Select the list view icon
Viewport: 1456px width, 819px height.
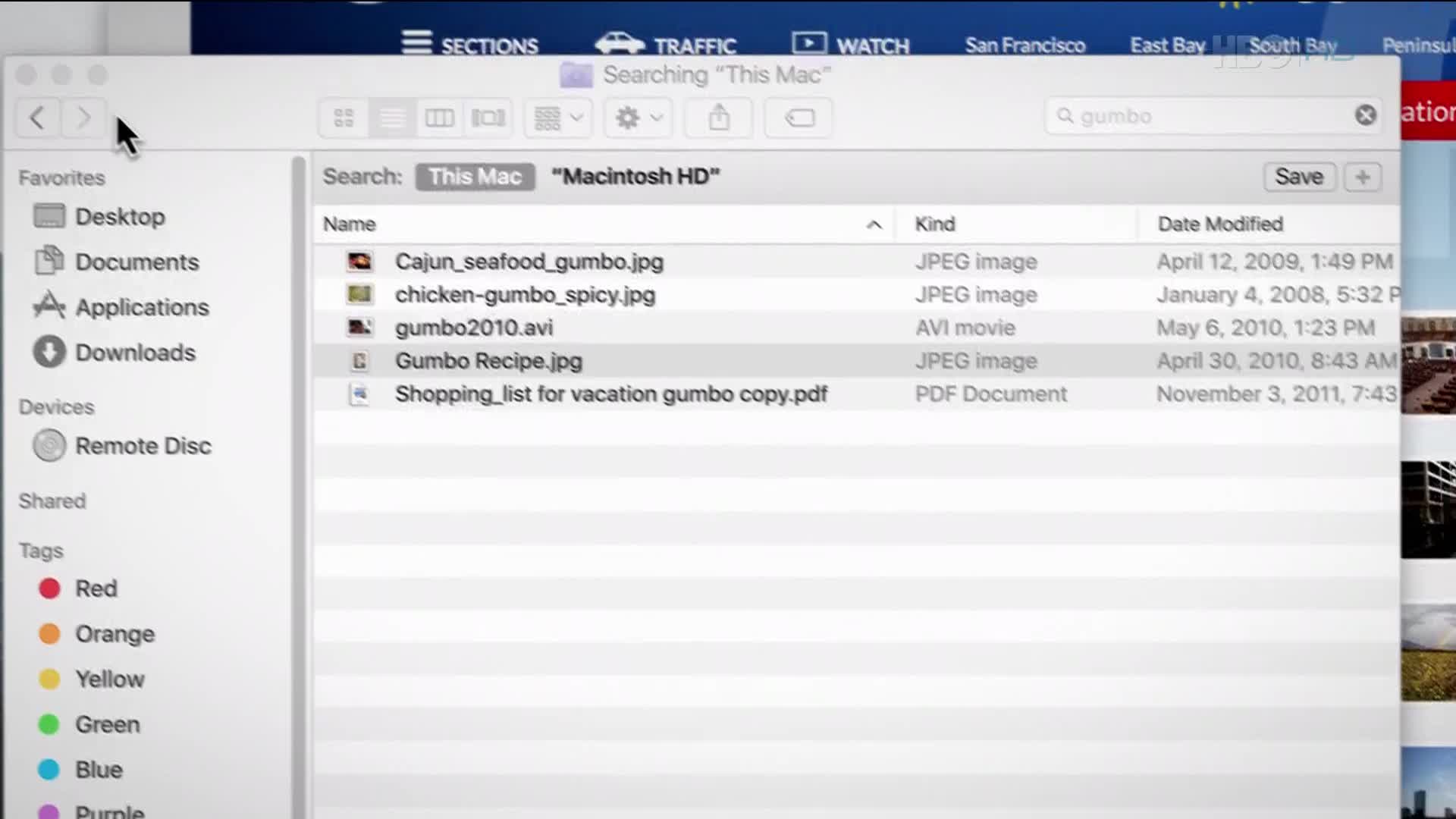coord(391,118)
